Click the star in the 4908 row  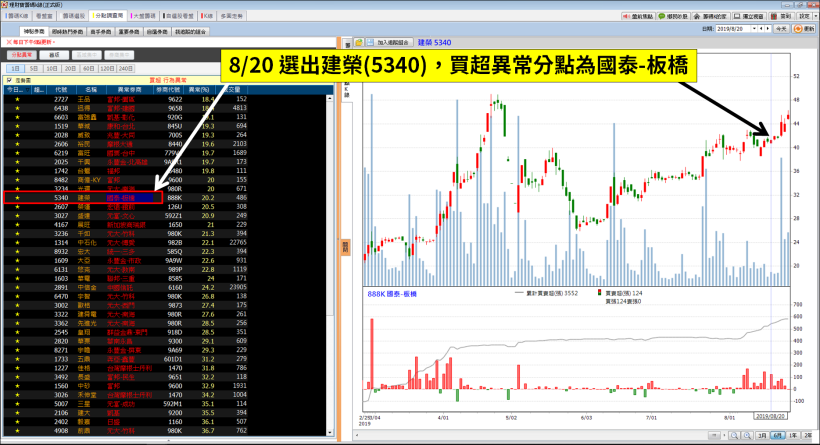pyautogui.click(x=17, y=431)
